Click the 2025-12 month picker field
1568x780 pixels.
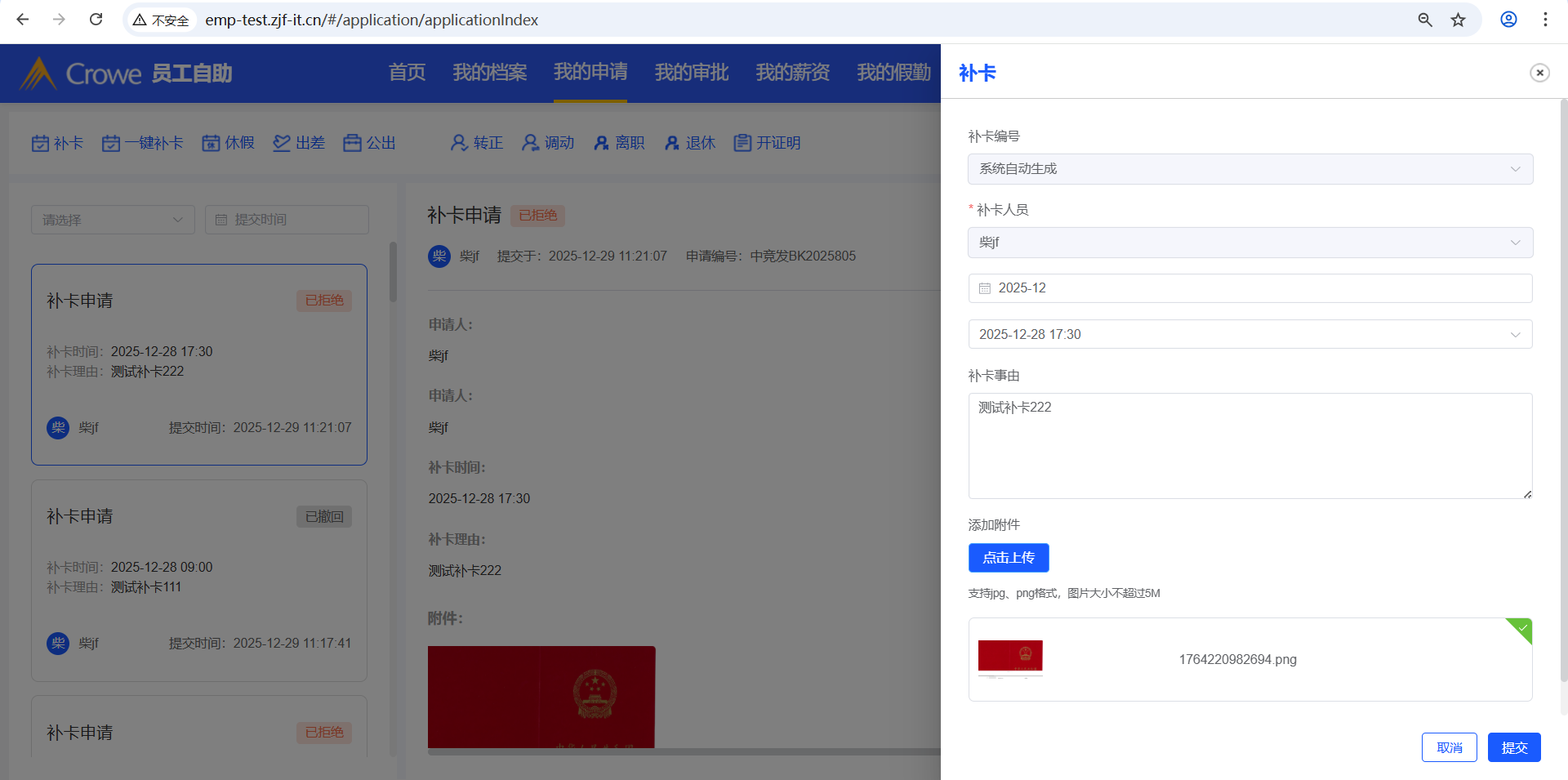pyautogui.click(x=1249, y=288)
